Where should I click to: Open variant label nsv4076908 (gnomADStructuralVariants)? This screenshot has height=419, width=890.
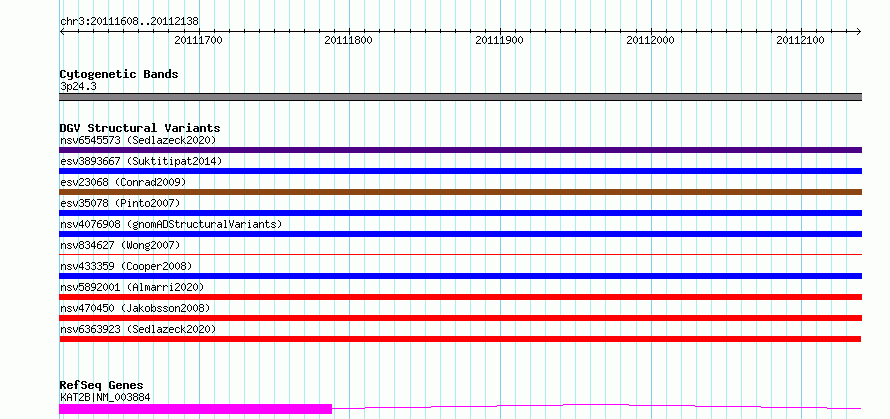click(171, 224)
